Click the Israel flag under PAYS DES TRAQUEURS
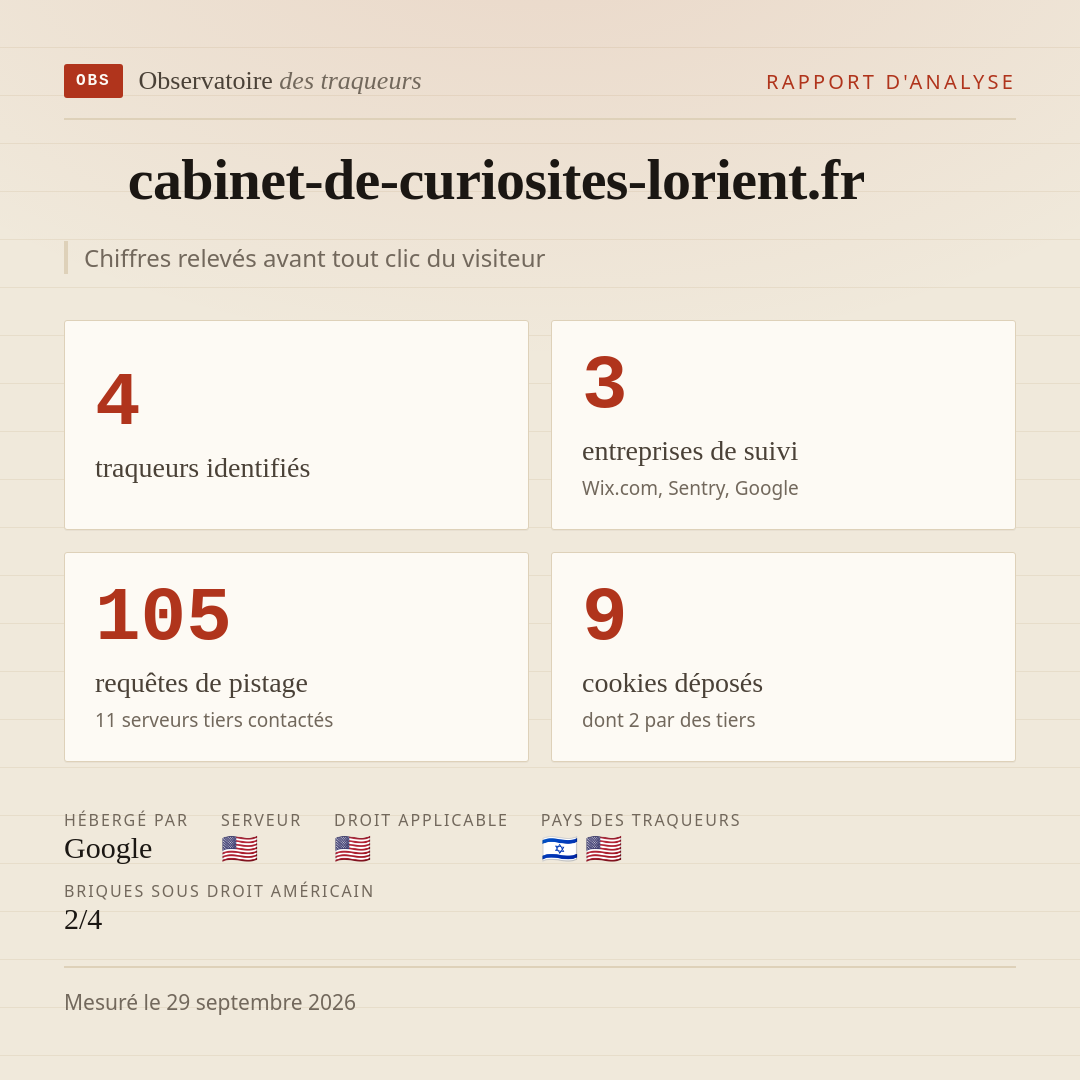The width and height of the screenshot is (1080, 1080). (559, 849)
